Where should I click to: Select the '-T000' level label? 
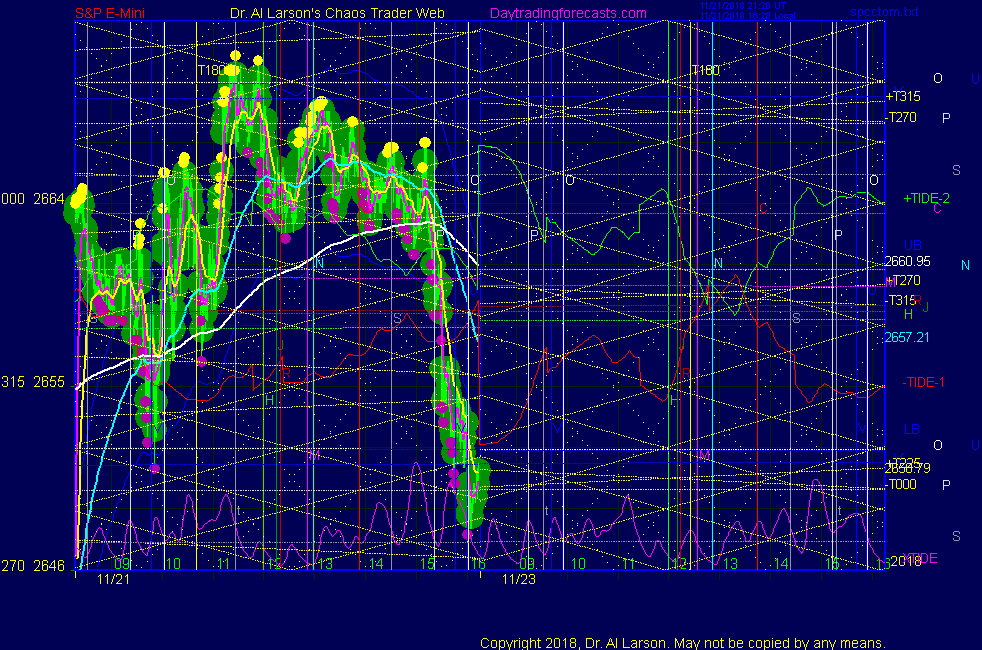click(x=901, y=484)
